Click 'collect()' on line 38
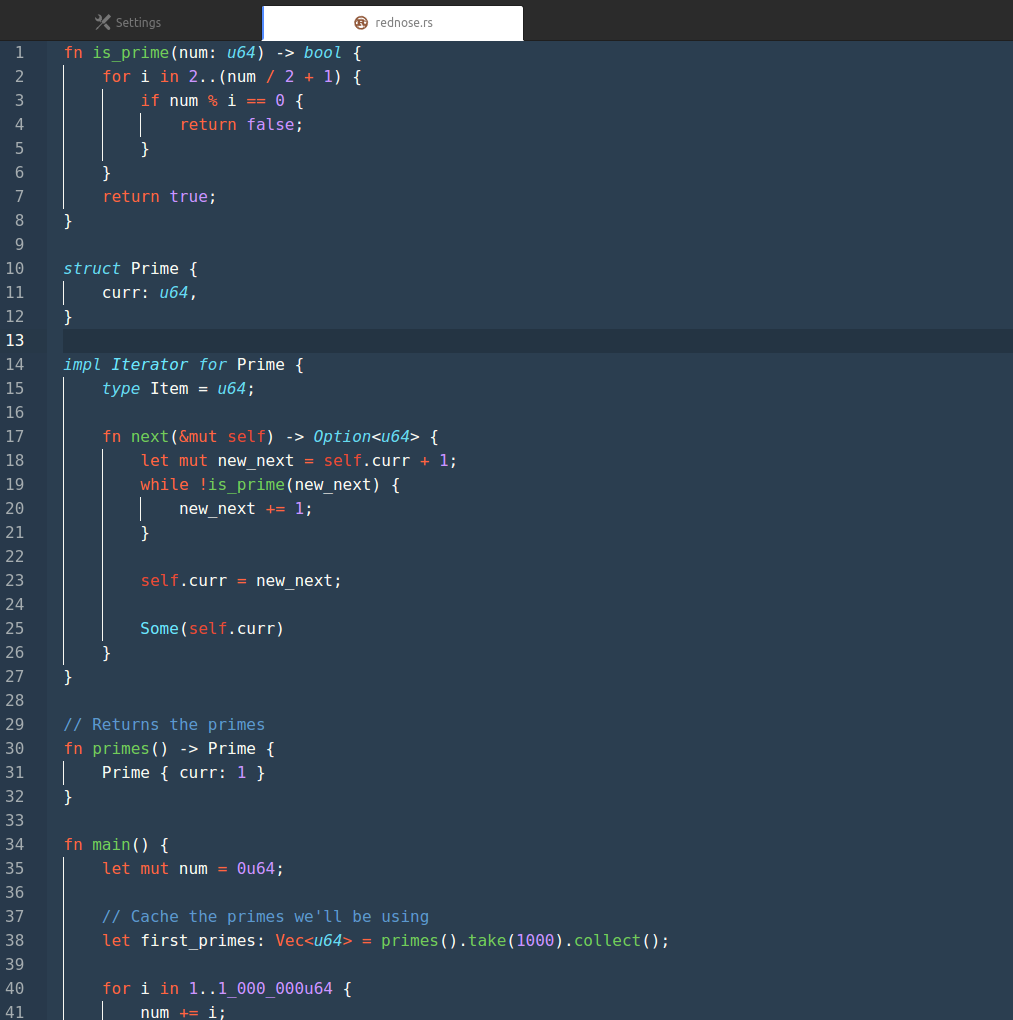The image size is (1013, 1020). tap(617, 941)
